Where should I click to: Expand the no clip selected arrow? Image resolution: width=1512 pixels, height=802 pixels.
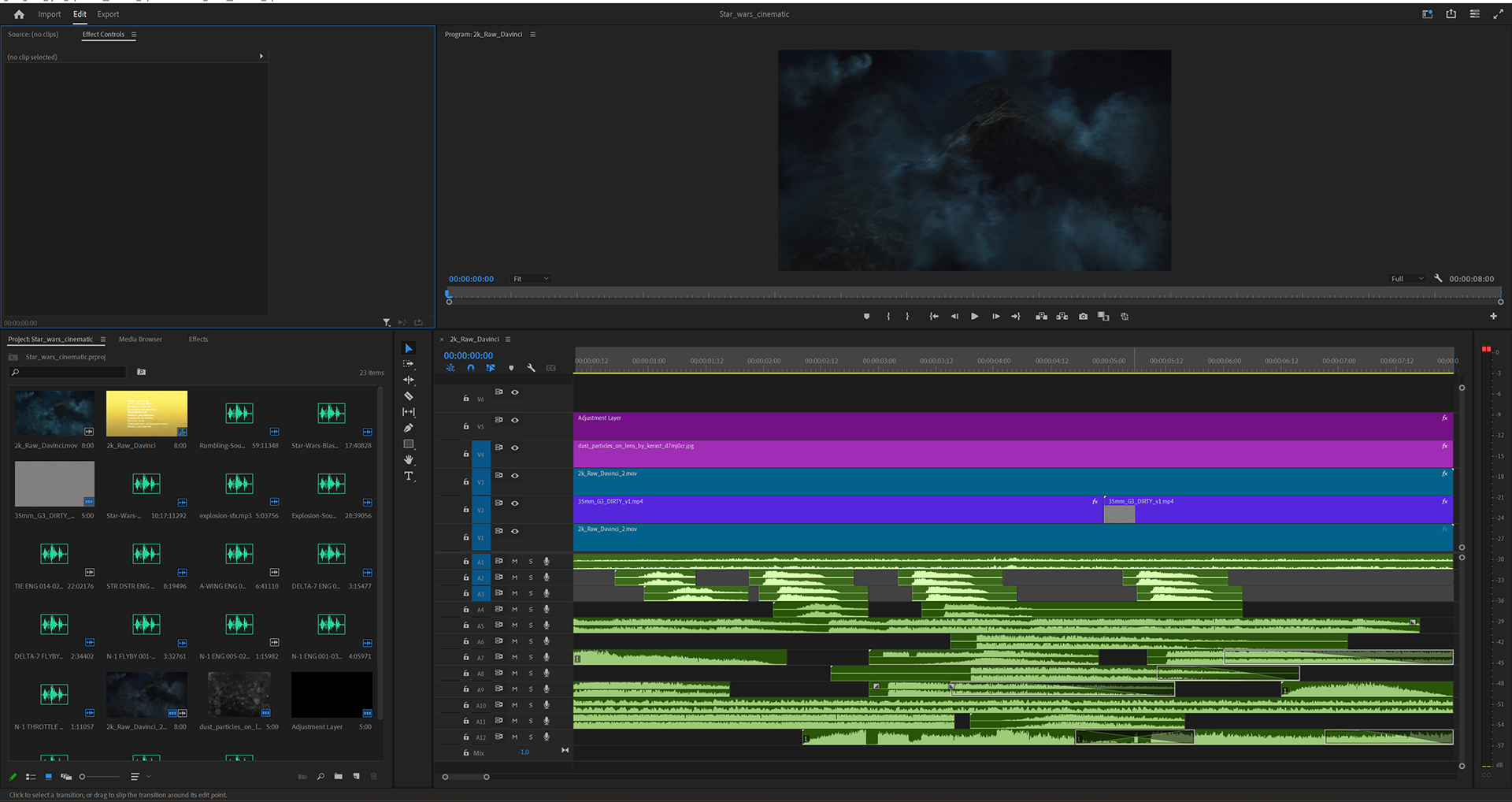pos(261,57)
